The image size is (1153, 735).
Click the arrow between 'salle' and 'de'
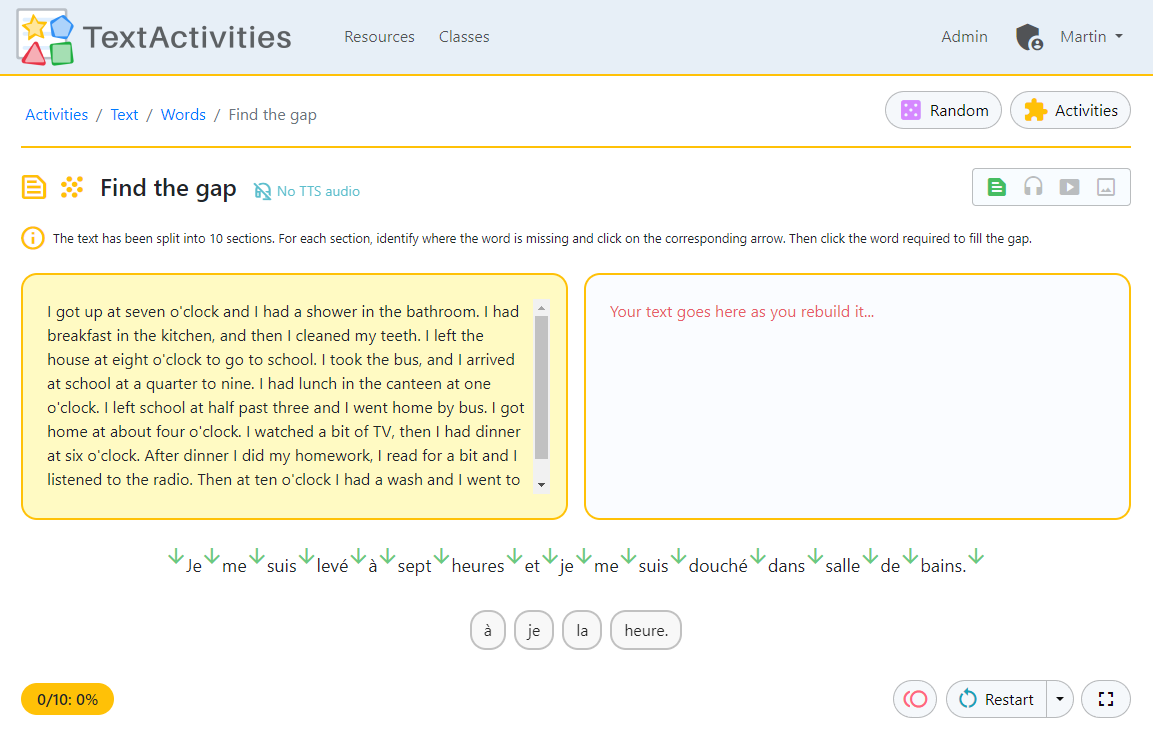(x=871, y=556)
